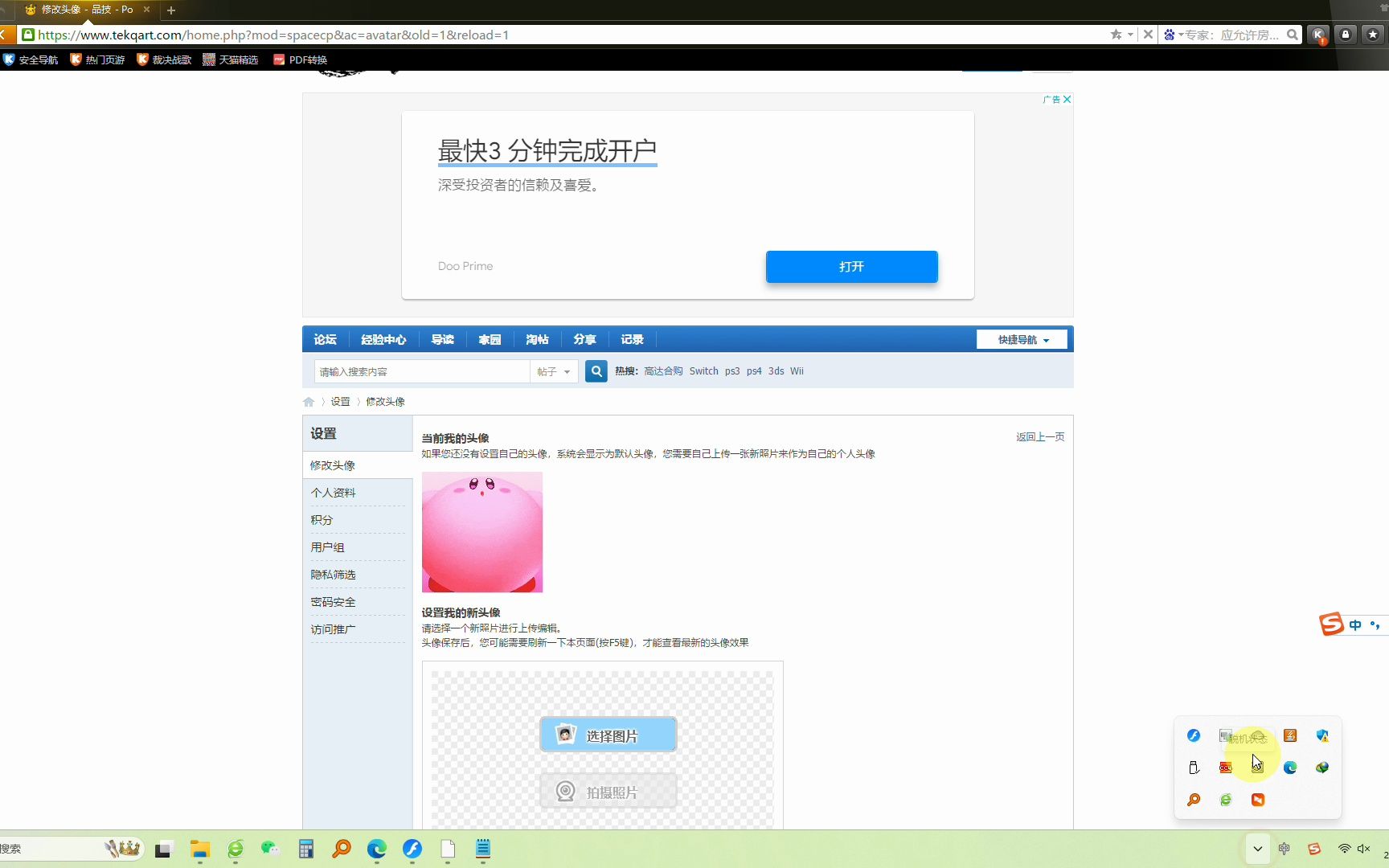This screenshot has width=1389, height=868.
Task: Select 访问推广 in settings sidebar
Action: coord(358,629)
